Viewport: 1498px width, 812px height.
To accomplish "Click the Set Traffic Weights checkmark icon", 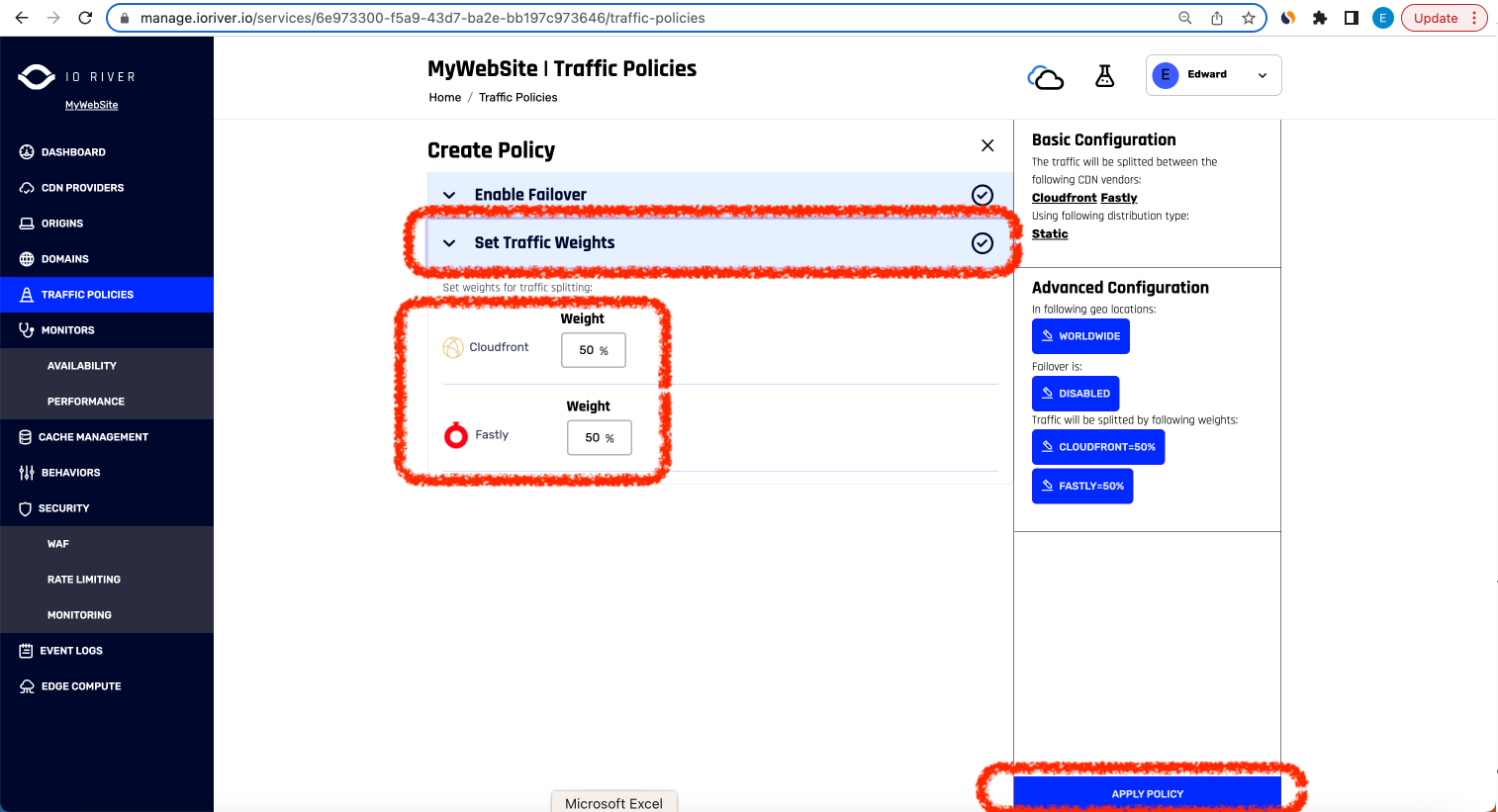I will [x=983, y=243].
